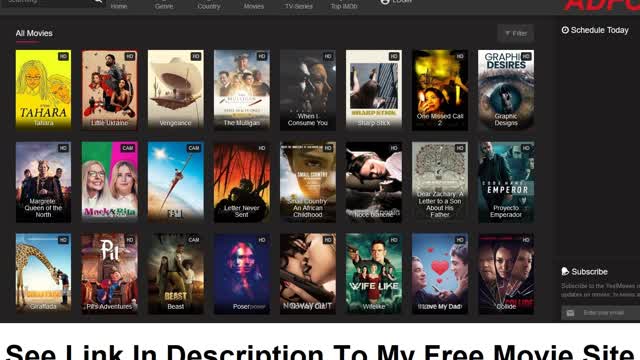Open the Sharp Stick movie poster

click(x=374, y=90)
